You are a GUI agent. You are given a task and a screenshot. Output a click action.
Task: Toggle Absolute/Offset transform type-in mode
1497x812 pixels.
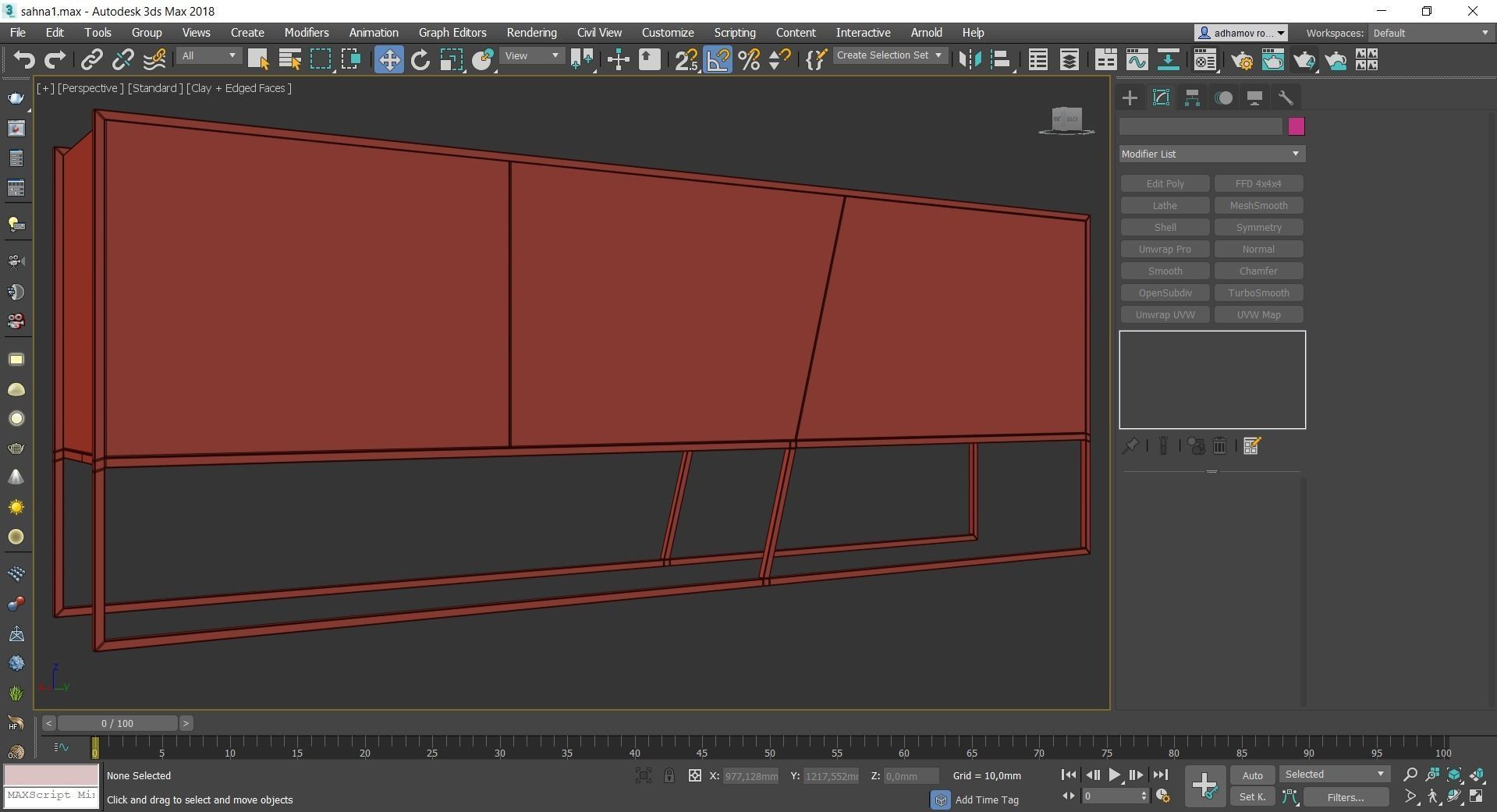[x=695, y=775]
